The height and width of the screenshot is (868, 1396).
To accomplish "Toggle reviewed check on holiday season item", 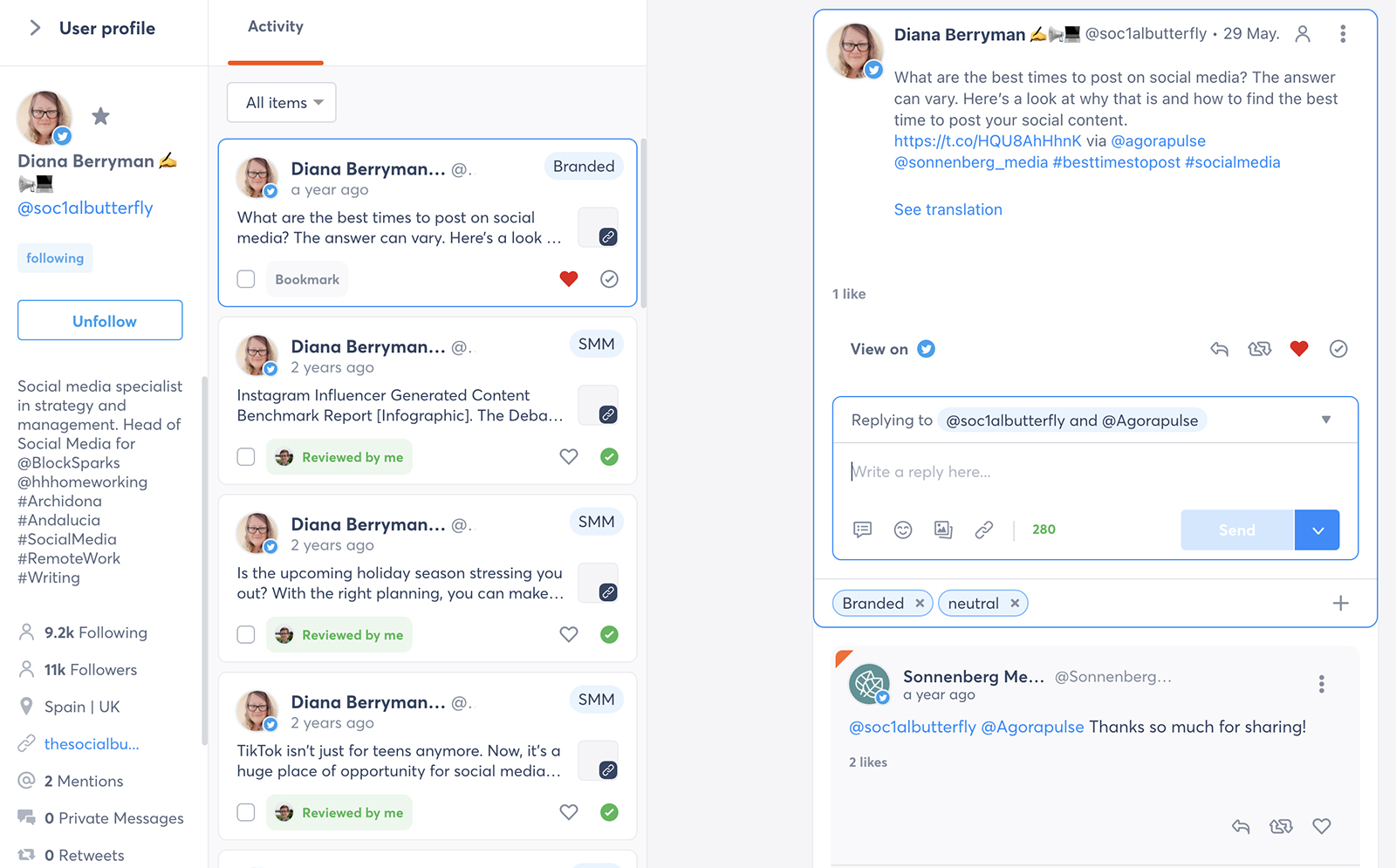I will 610,635.
